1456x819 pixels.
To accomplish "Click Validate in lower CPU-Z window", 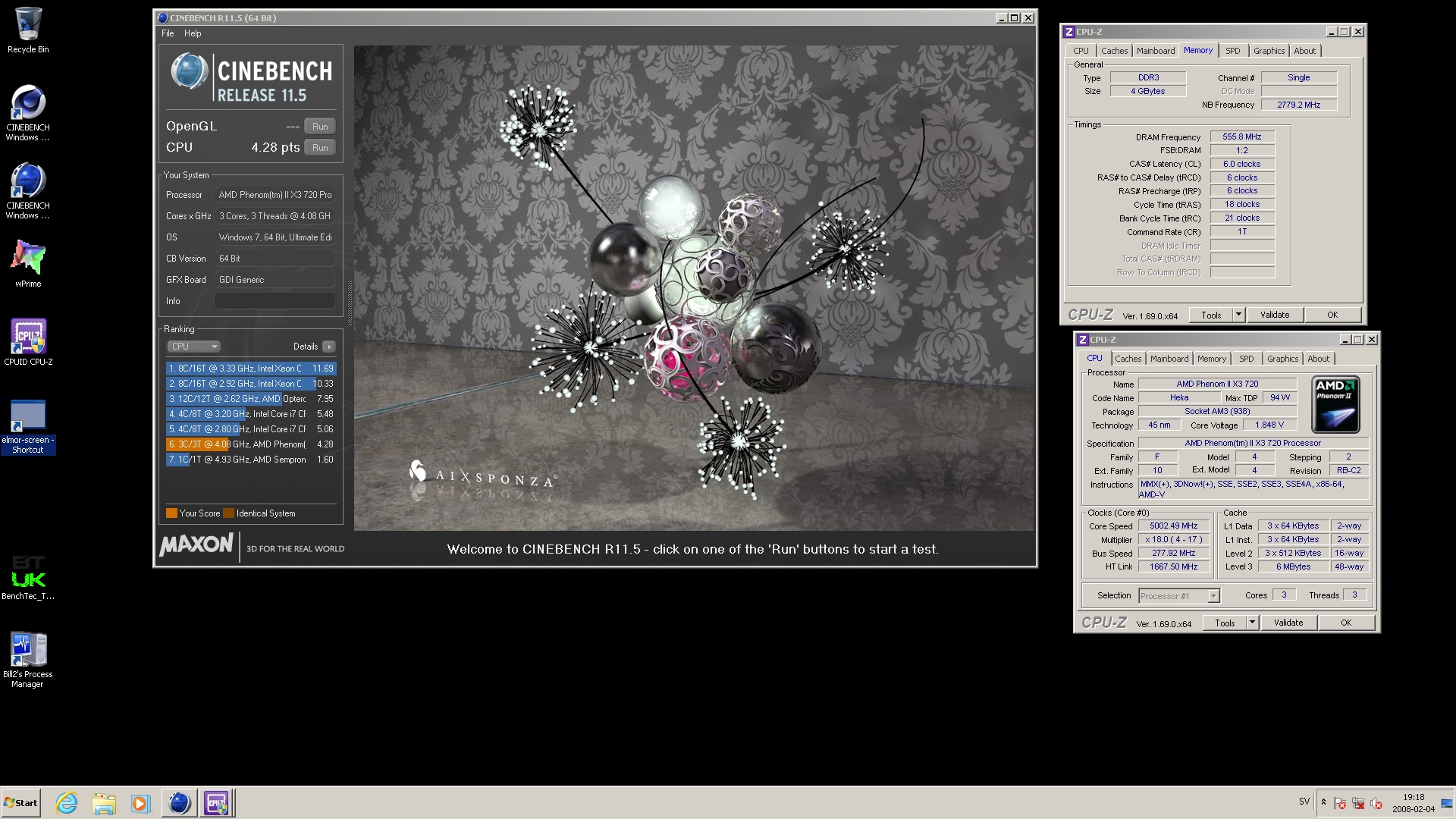I will click(1288, 623).
